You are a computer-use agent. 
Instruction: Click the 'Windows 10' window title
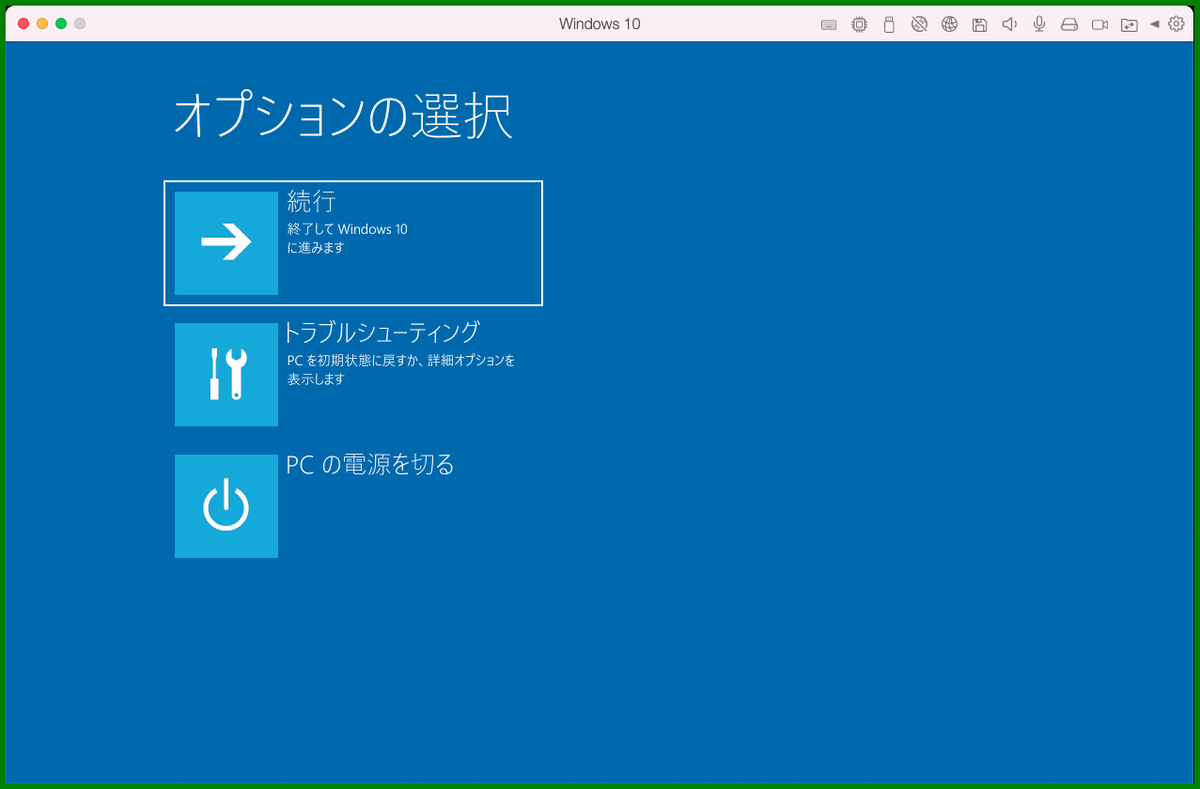600,24
